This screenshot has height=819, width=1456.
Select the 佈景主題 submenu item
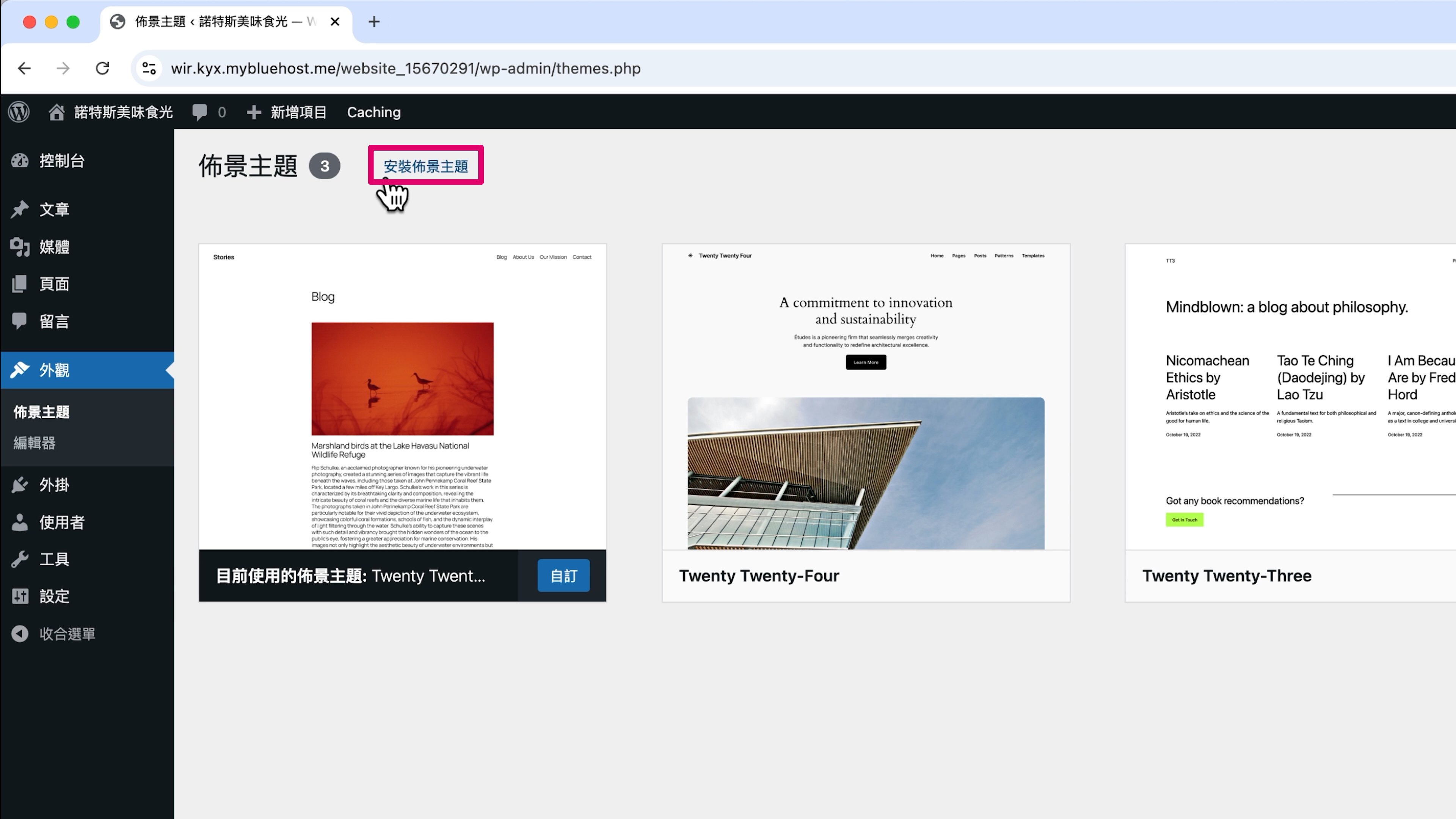[42, 412]
